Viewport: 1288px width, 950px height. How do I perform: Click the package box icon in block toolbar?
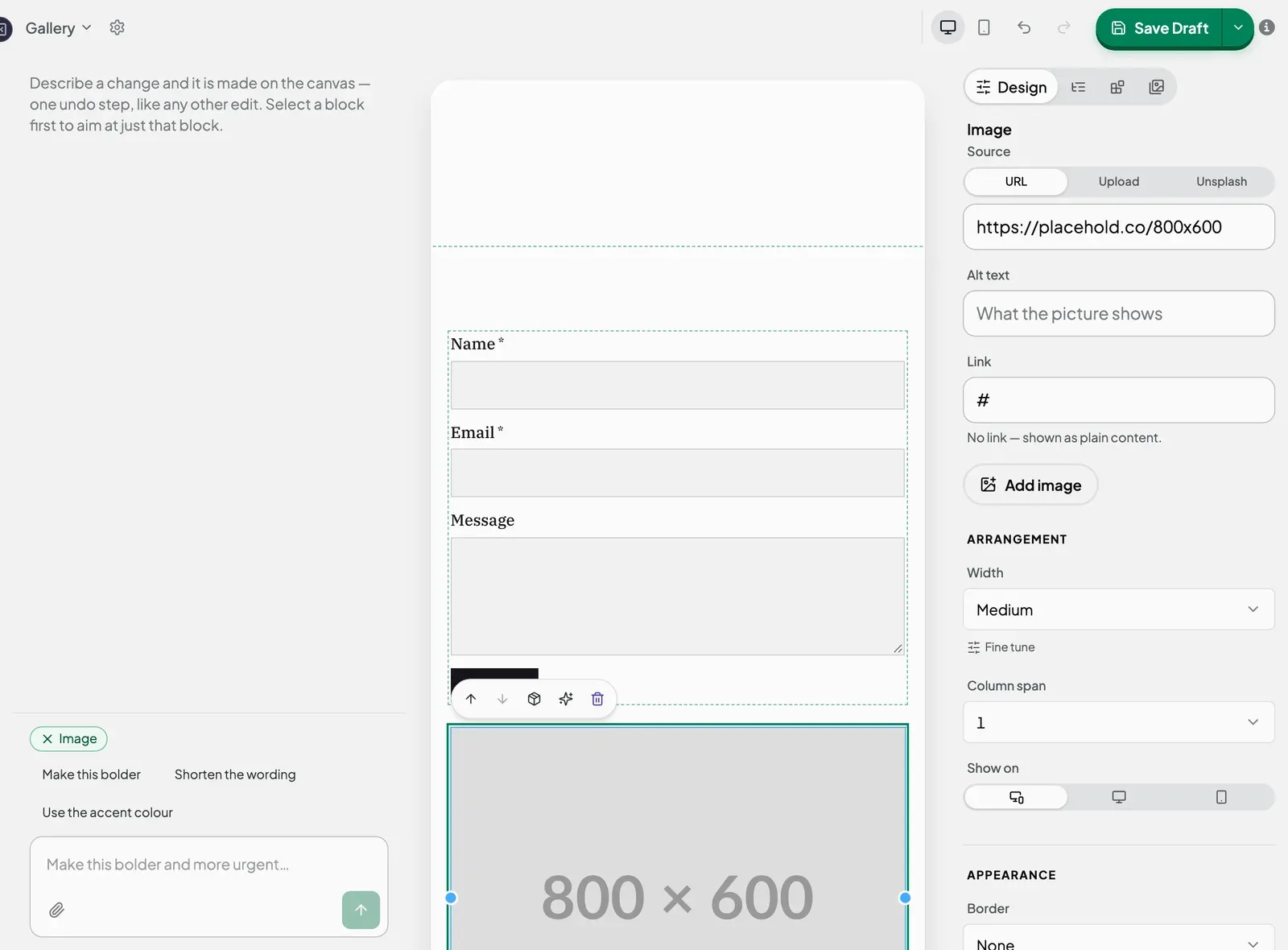[534, 699]
